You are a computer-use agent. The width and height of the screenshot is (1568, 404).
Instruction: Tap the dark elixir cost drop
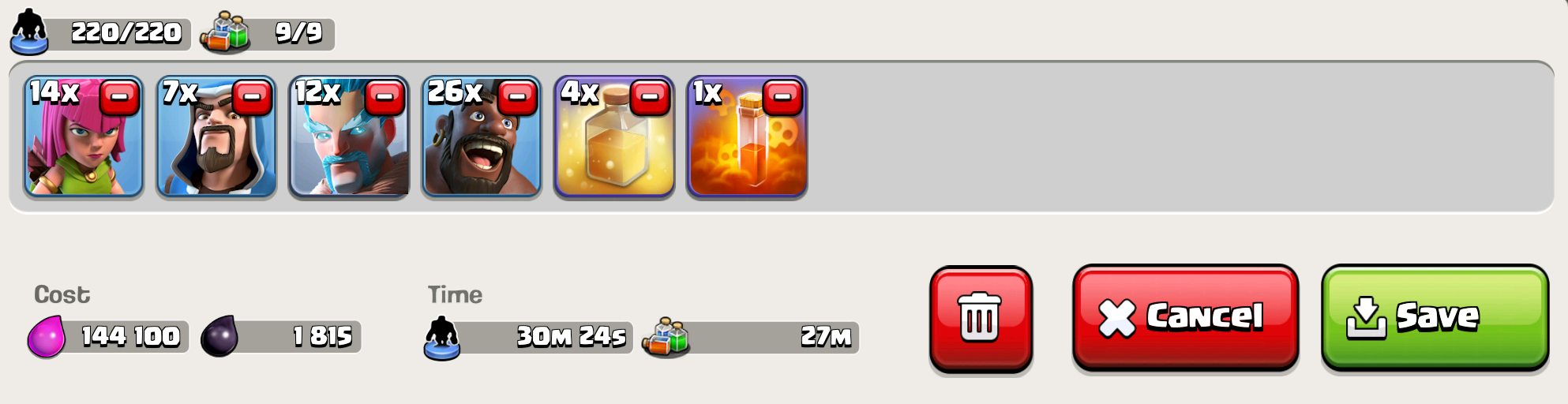[x=219, y=336]
